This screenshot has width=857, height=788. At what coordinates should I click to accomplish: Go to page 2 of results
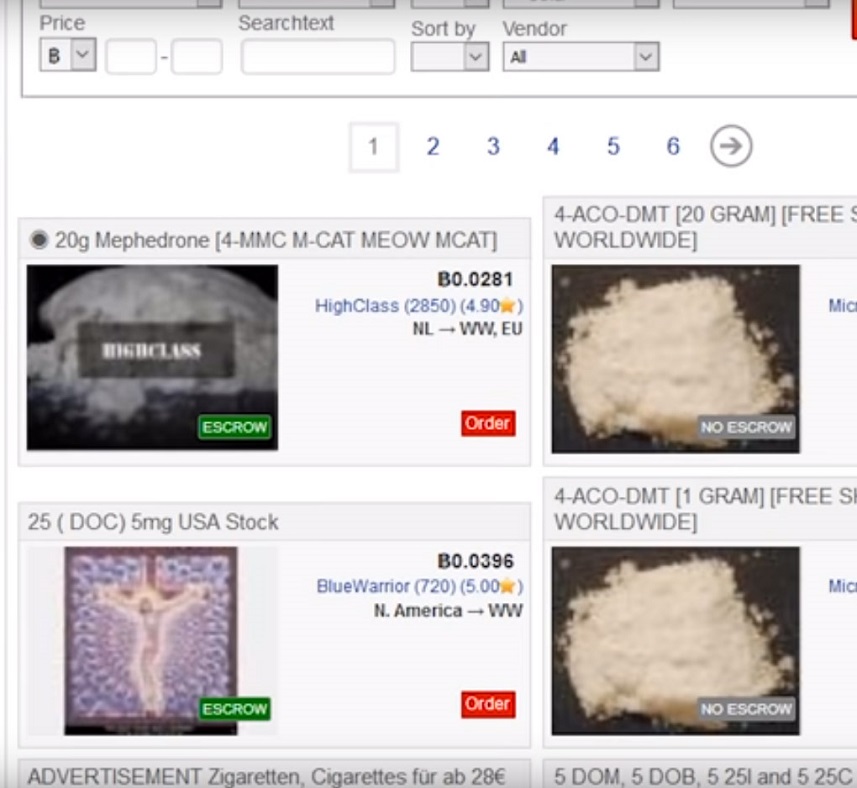point(433,147)
